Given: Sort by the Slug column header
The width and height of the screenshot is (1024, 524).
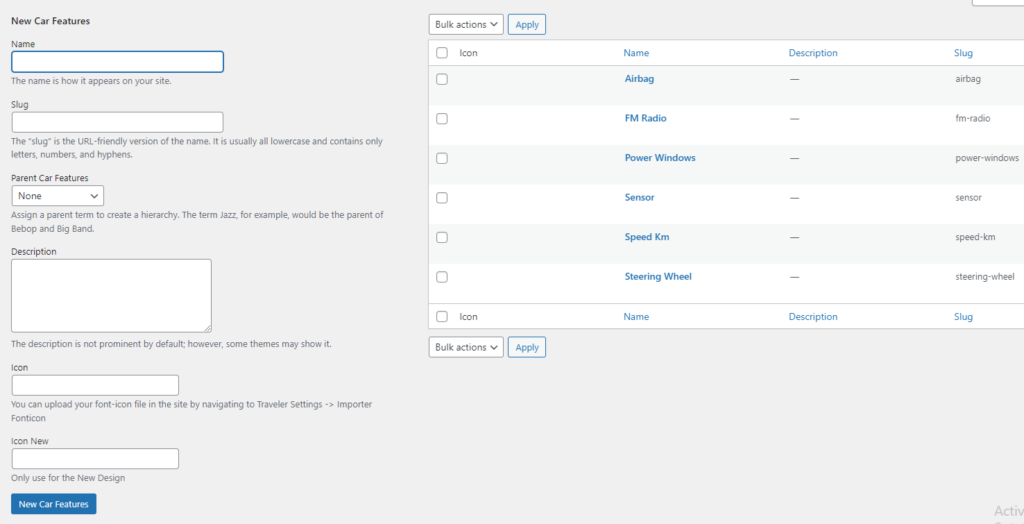Looking at the screenshot, I should click(x=963, y=53).
